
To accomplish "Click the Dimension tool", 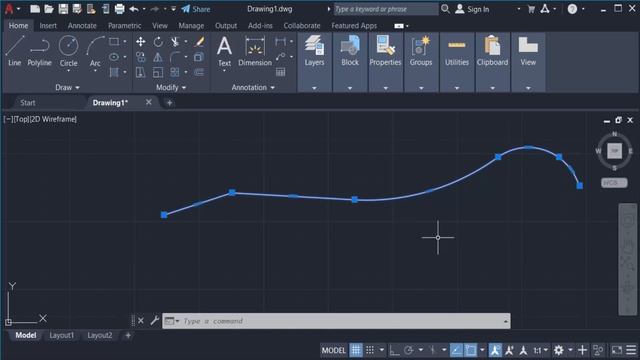I will [255, 51].
